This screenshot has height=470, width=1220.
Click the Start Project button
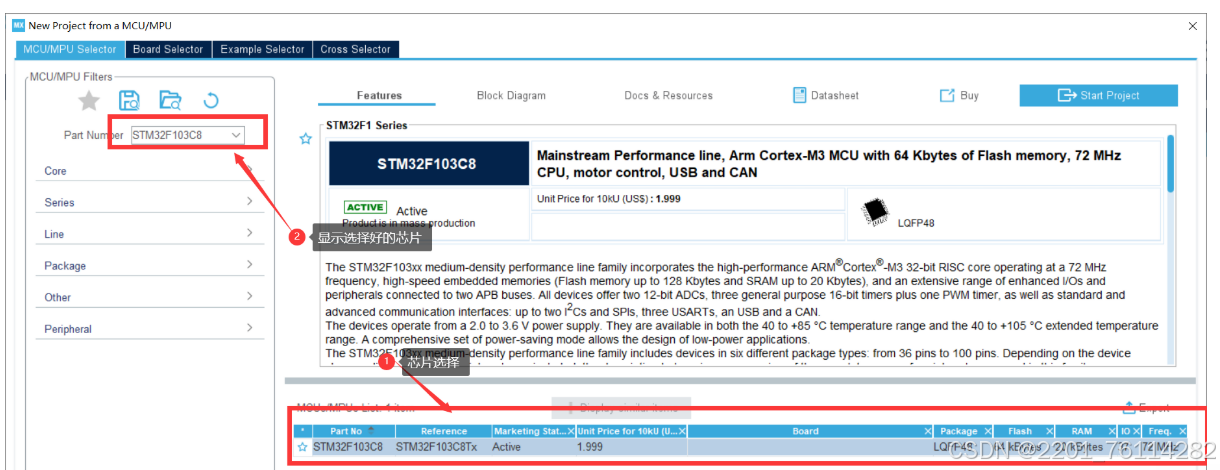(1098, 96)
